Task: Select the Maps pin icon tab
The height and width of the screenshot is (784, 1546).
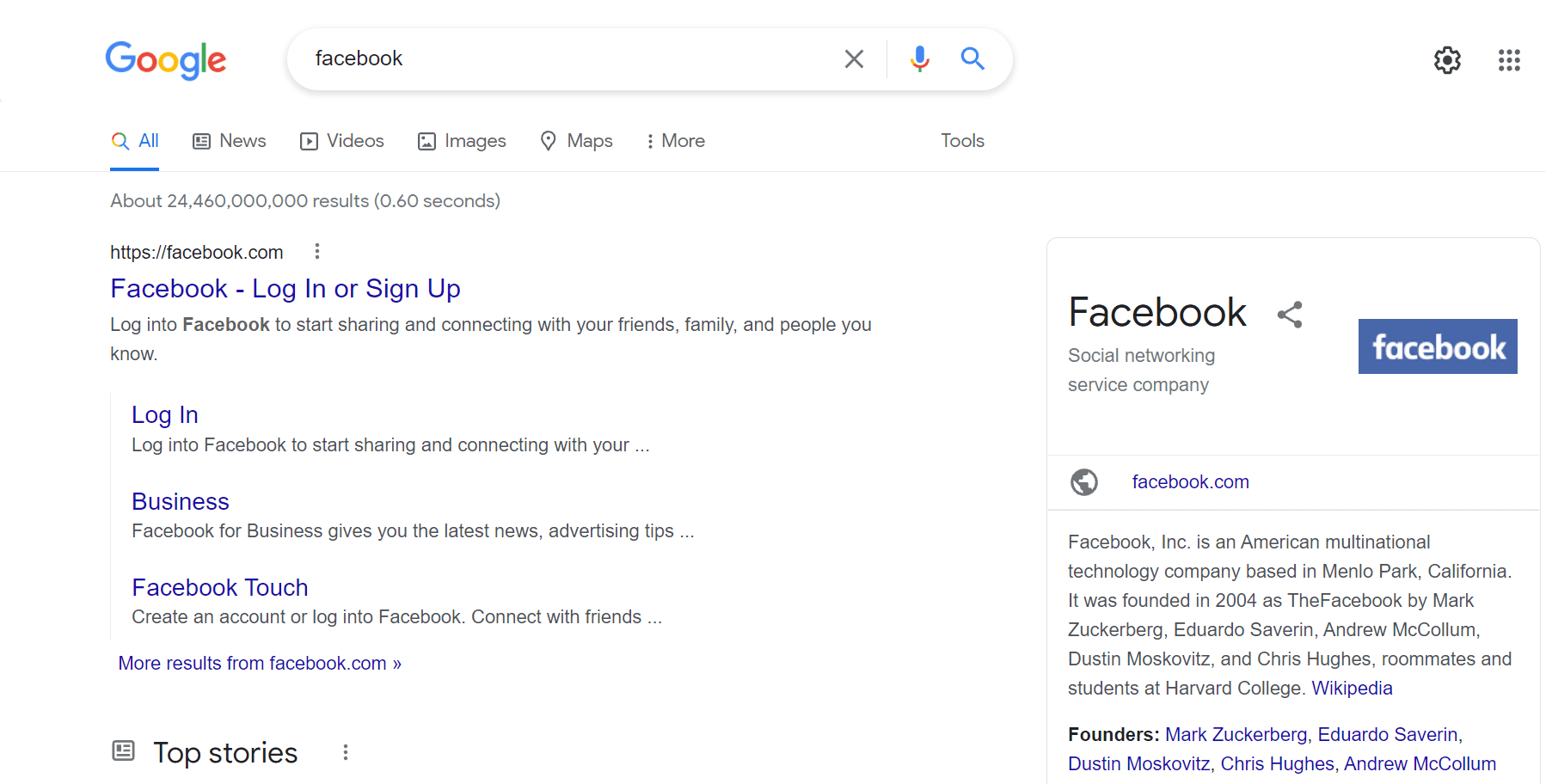Action: pyautogui.click(x=549, y=140)
